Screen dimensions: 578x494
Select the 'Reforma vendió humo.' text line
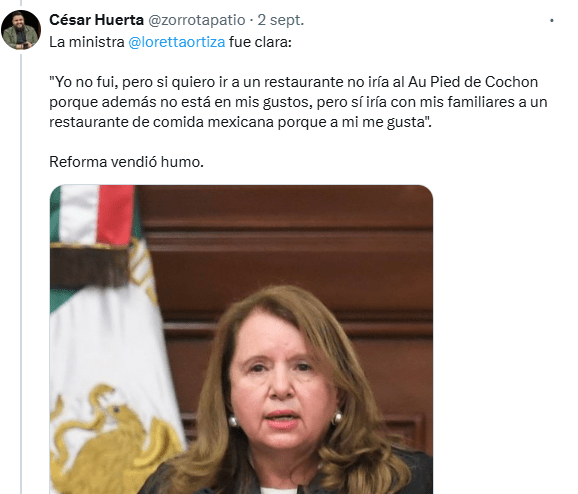pos(126,162)
